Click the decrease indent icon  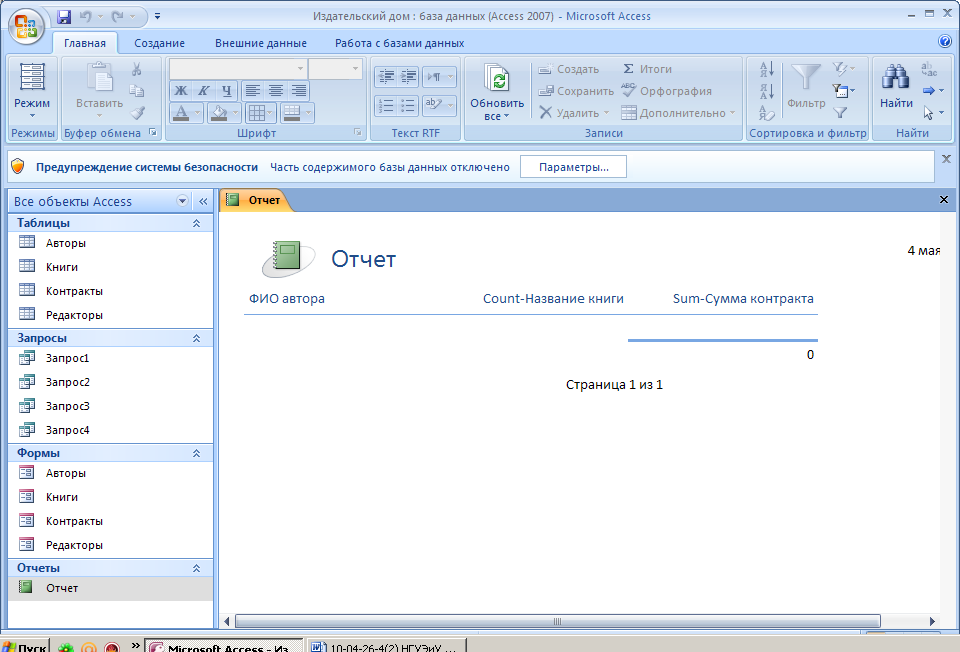[x=386, y=77]
